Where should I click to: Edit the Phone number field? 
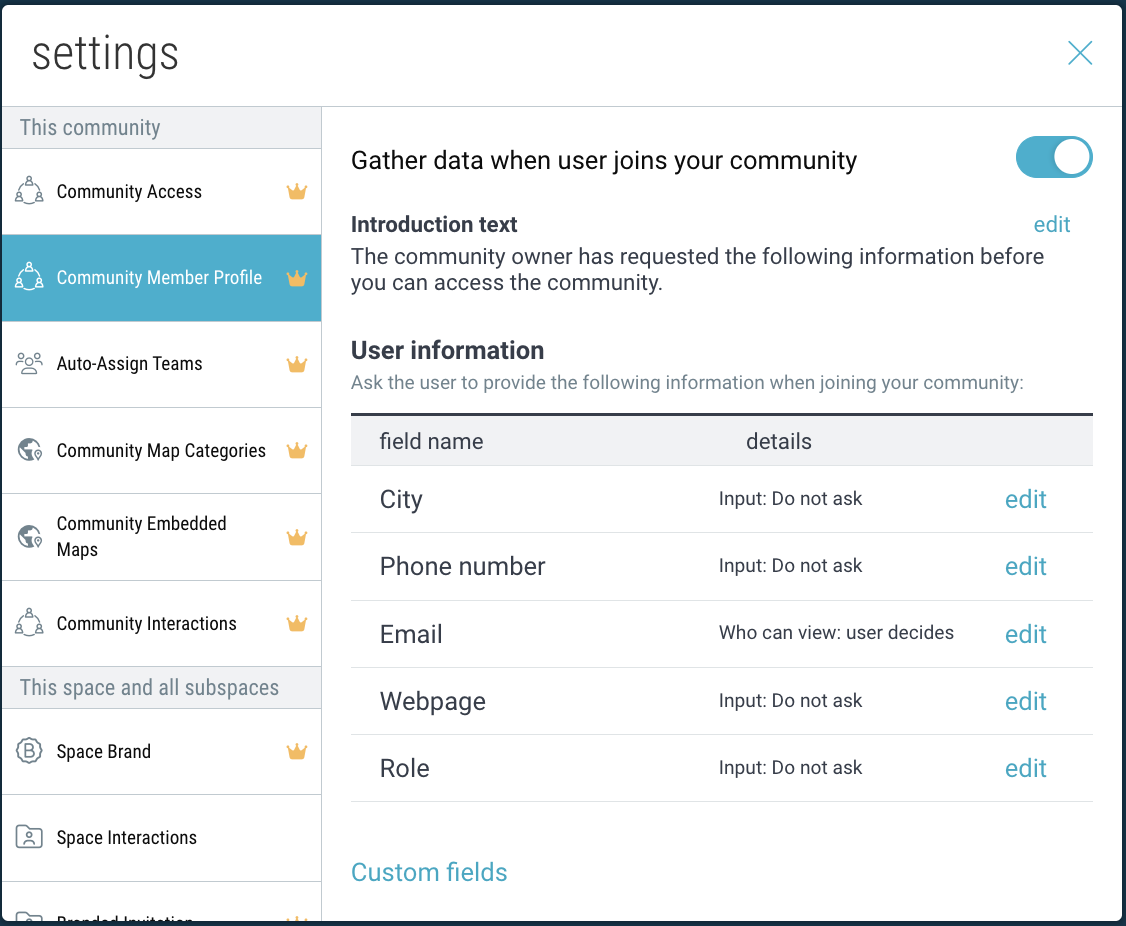pos(1025,566)
